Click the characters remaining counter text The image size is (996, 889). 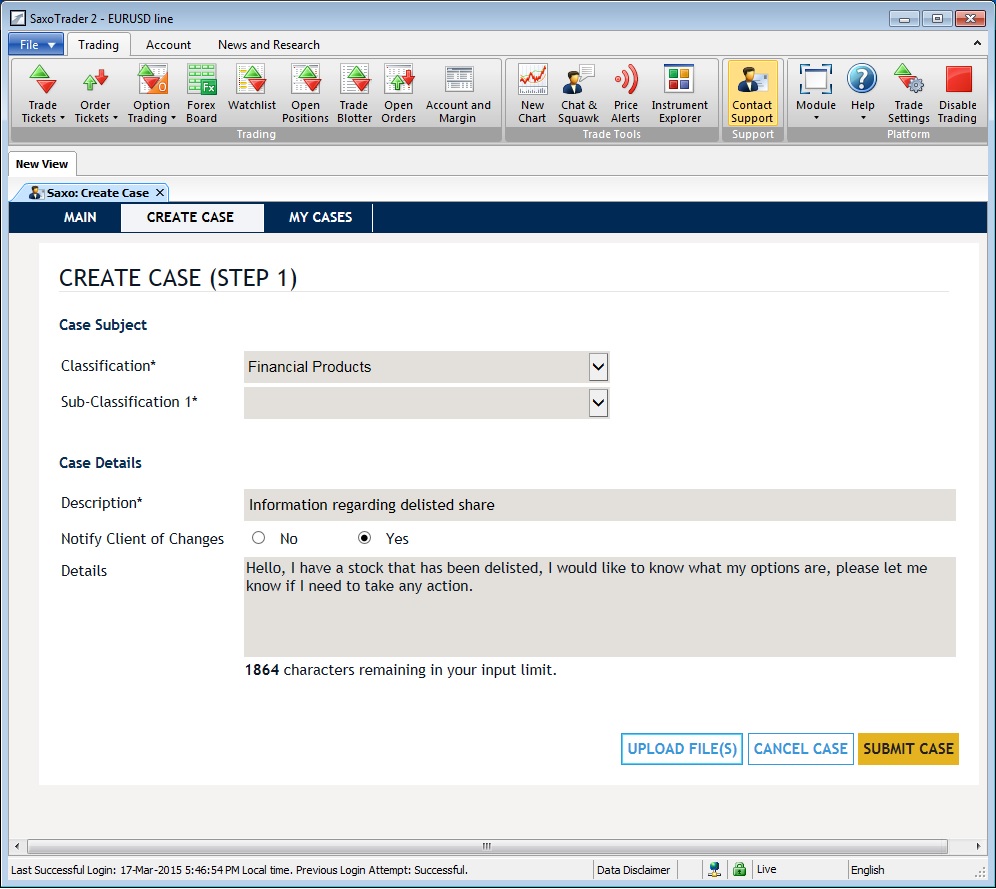click(401, 670)
